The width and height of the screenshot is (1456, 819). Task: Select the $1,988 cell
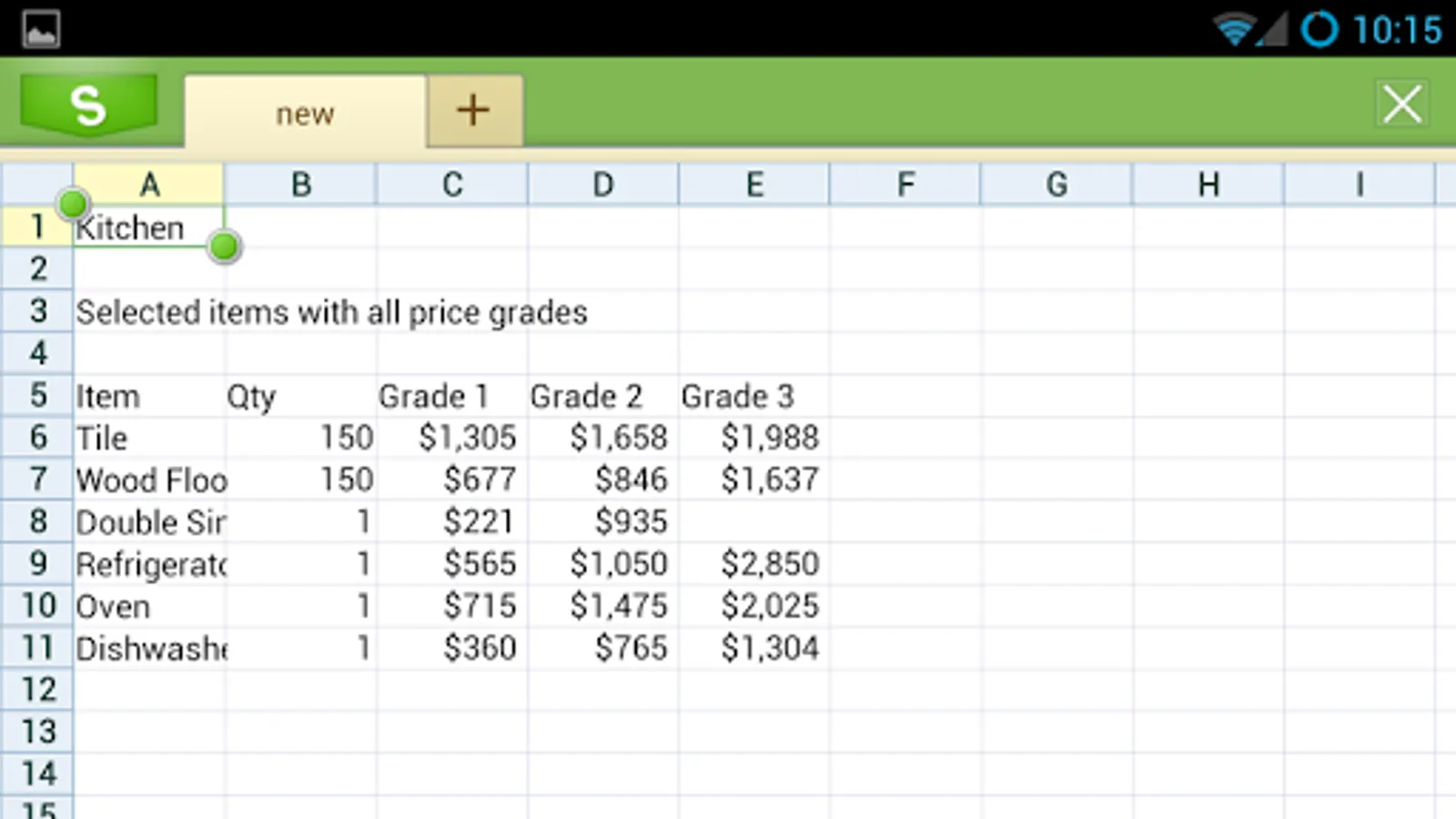coord(754,438)
